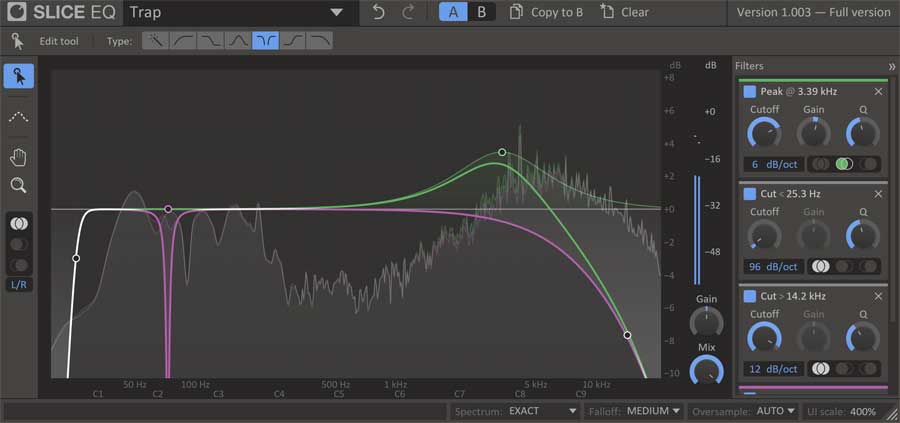Select the magnifier zoom tool
The height and width of the screenshot is (423, 900).
coord(19,185)
